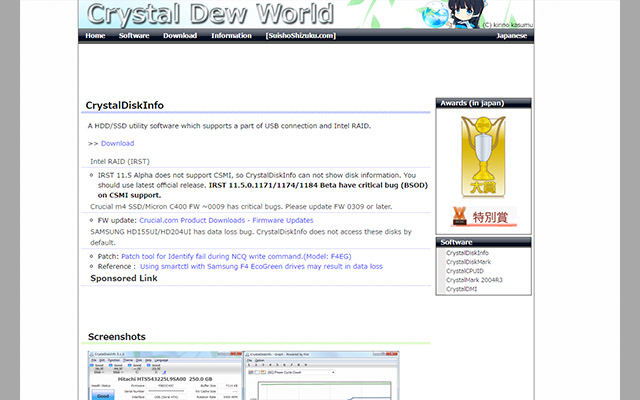Screen dimensions: 640x400
Task: Click the Software sidebar panel header
Action: click(x=483, y=242)
